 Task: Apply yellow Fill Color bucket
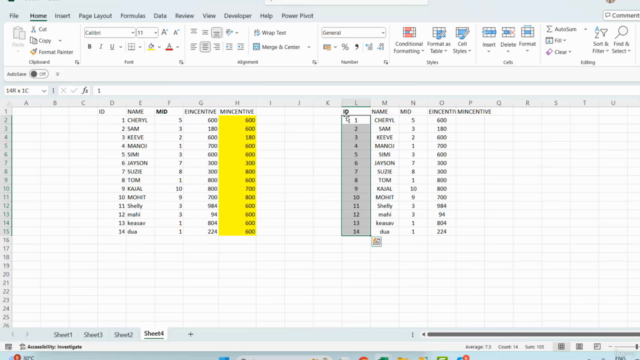[151, 47]
